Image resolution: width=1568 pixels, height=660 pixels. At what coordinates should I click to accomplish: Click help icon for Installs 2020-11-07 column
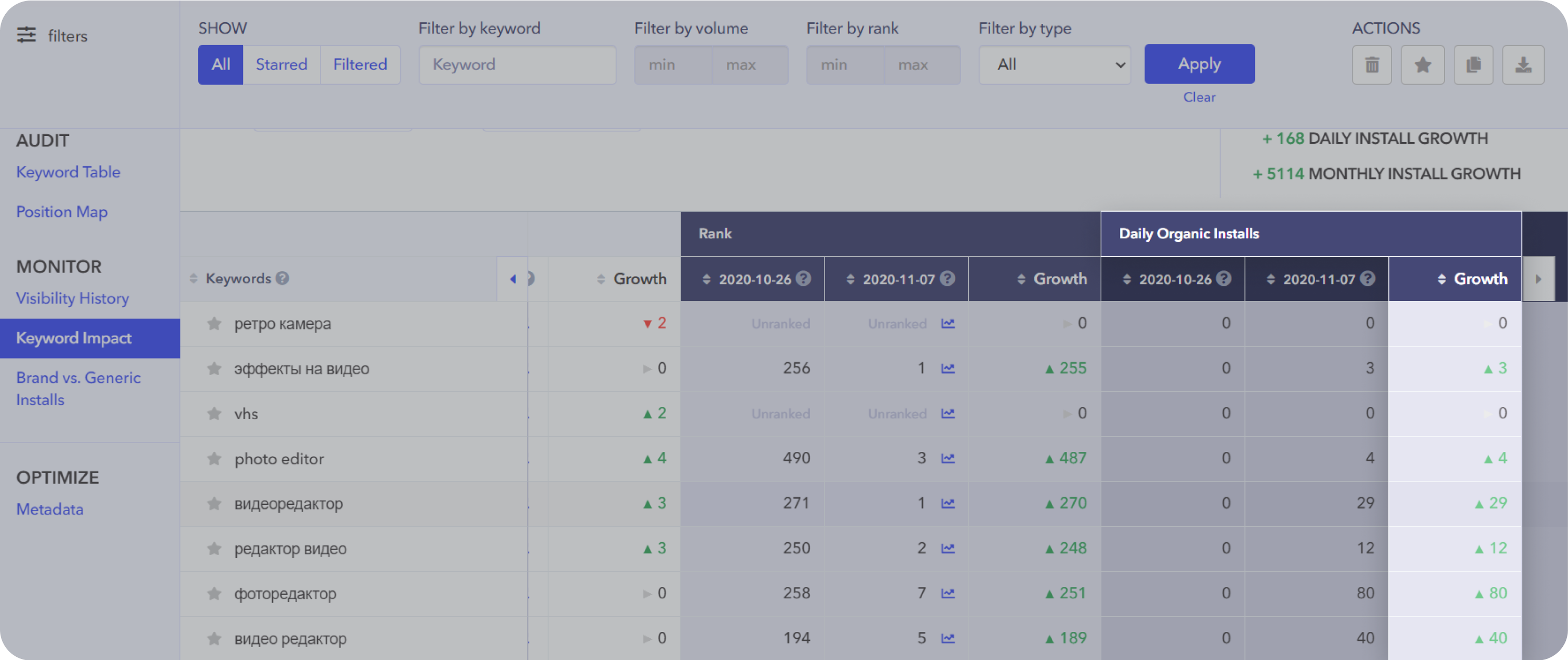tap(1367, 278)
